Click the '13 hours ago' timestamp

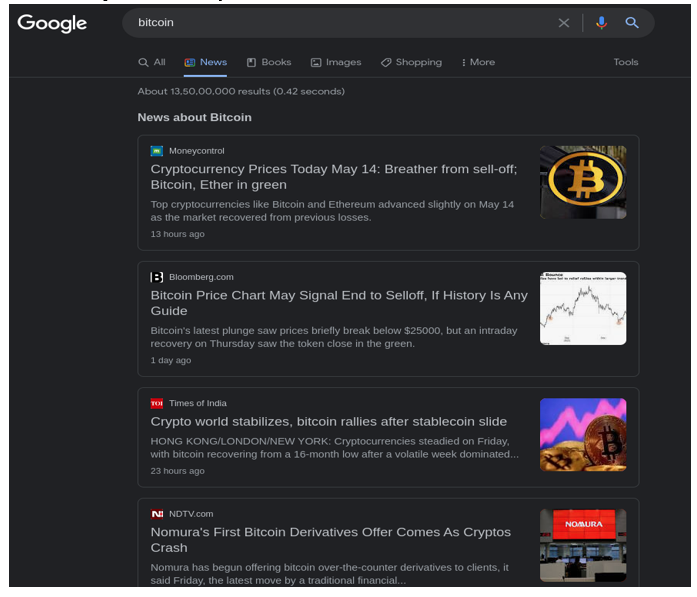coord(177,234)
